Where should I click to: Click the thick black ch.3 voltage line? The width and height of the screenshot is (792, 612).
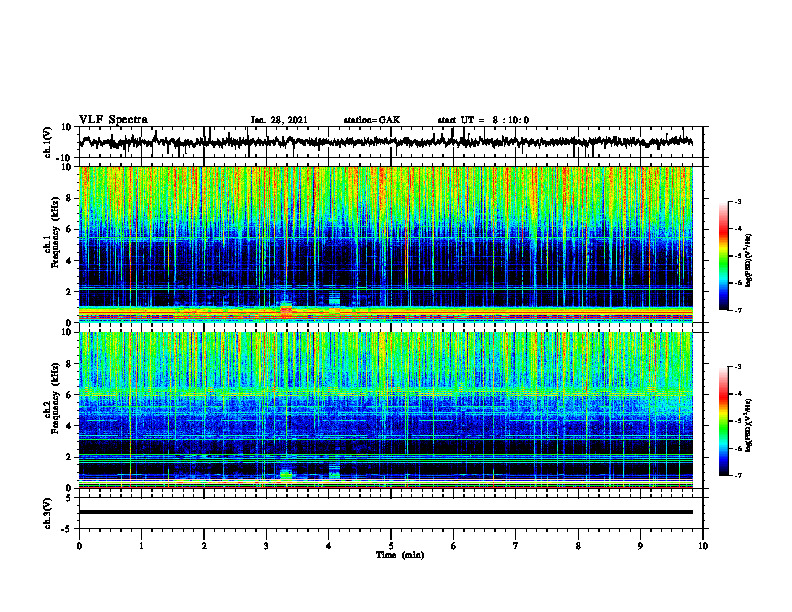[x=385, y=512]
